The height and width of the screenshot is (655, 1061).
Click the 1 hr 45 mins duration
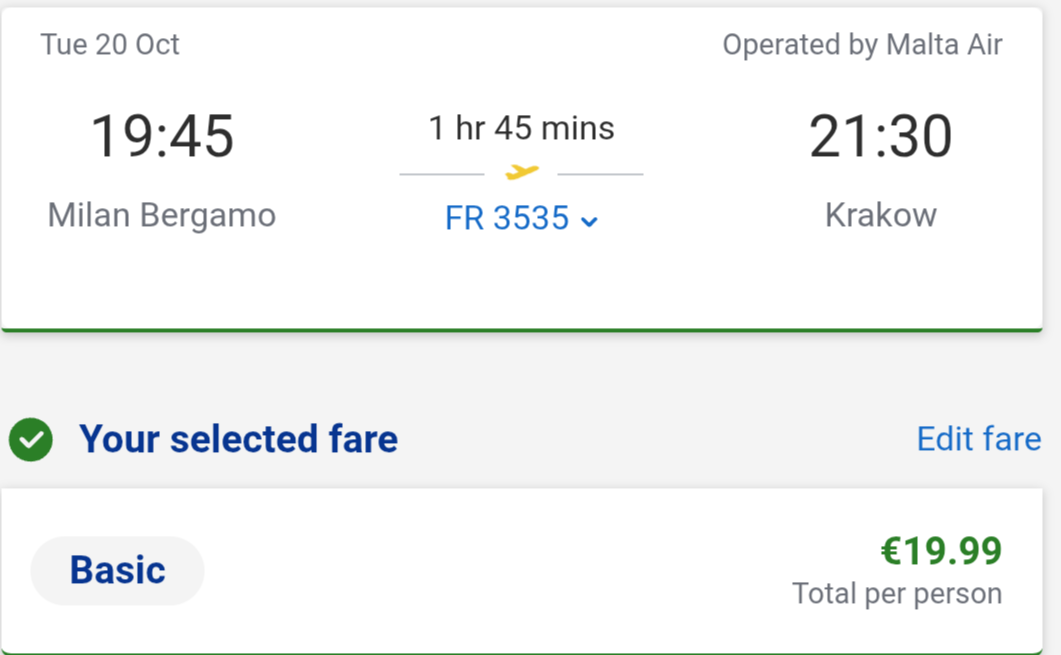click(522, 128)
